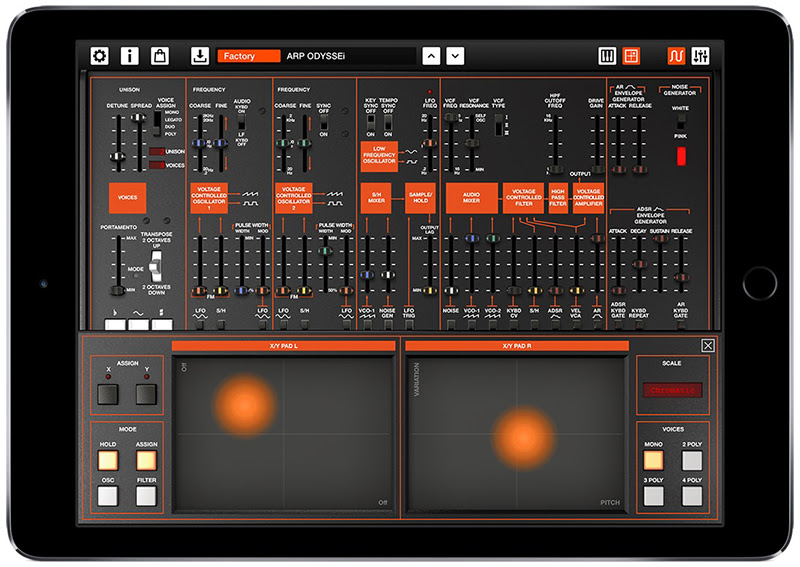The width and height of the screenshot is (800, 567).
Task: Toggle the Voice Assign mode switch
Action: (x=157, y=123)
